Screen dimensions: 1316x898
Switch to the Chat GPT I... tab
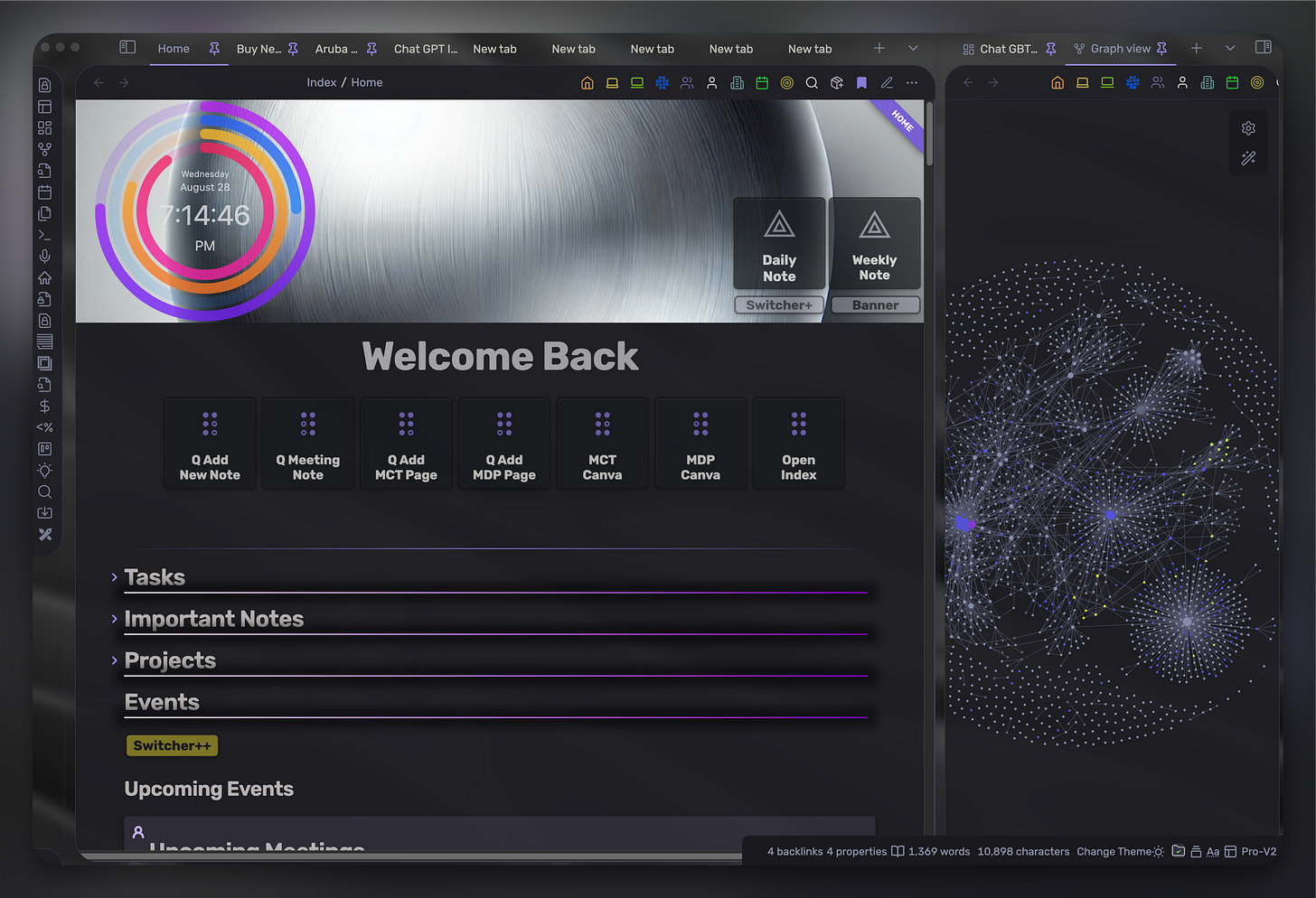[x=426, y=49]
